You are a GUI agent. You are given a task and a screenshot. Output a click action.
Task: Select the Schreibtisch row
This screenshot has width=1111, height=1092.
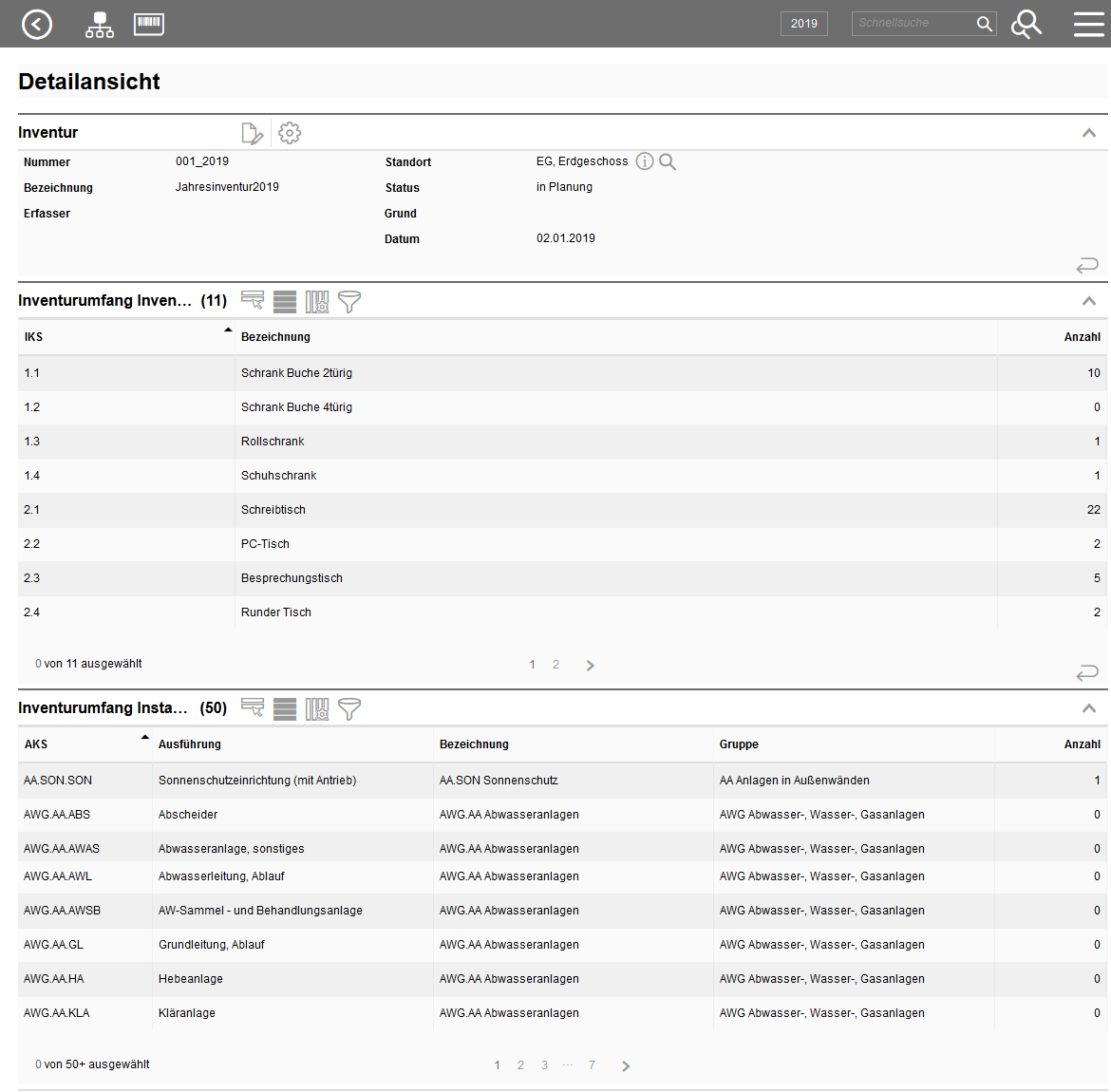coord(273,510)
